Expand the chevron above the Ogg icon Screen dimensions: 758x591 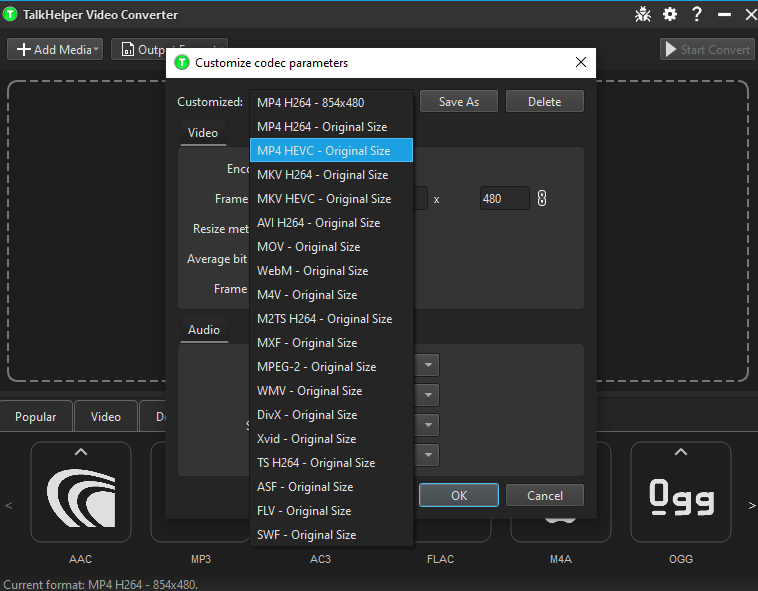[681, 452]
